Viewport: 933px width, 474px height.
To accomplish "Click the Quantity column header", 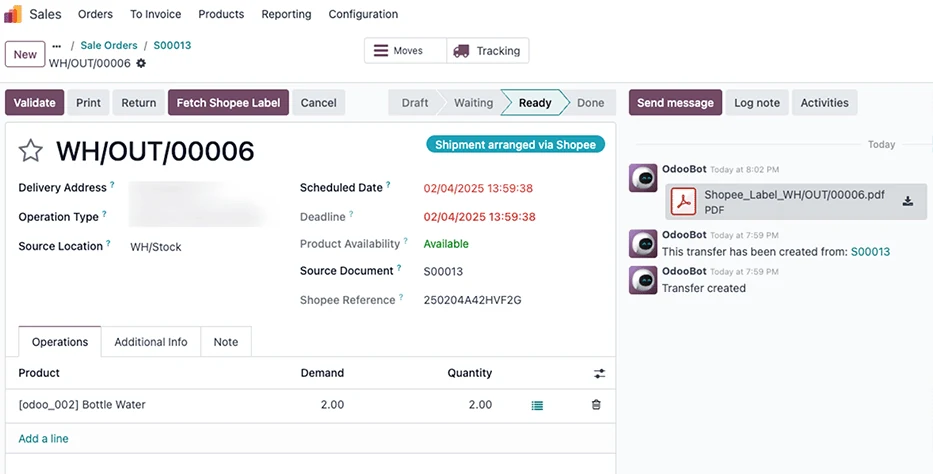I will point(469,373).
